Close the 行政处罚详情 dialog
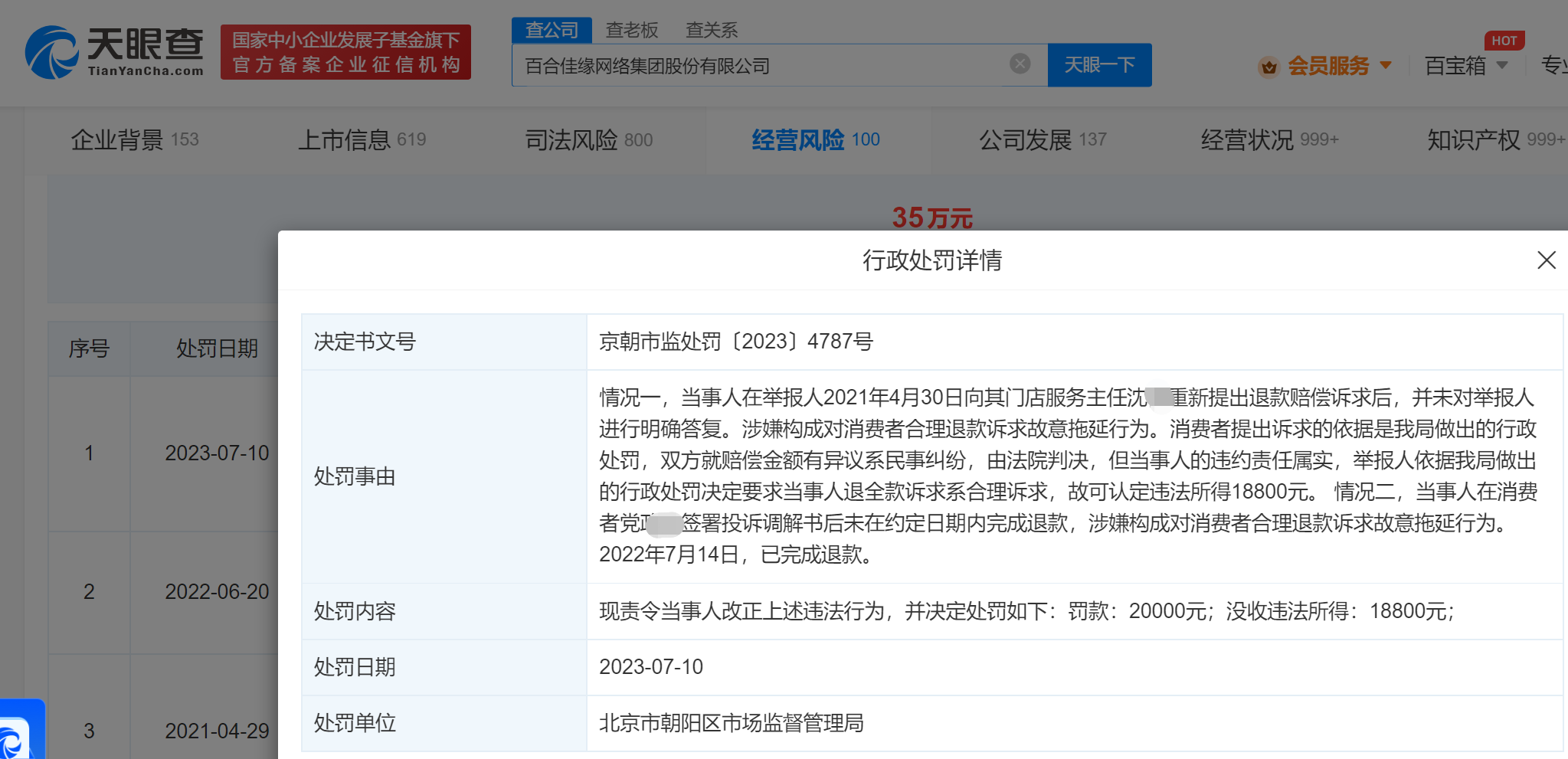This screenshot has width=1568, height=759. (x=1546, y=260)
